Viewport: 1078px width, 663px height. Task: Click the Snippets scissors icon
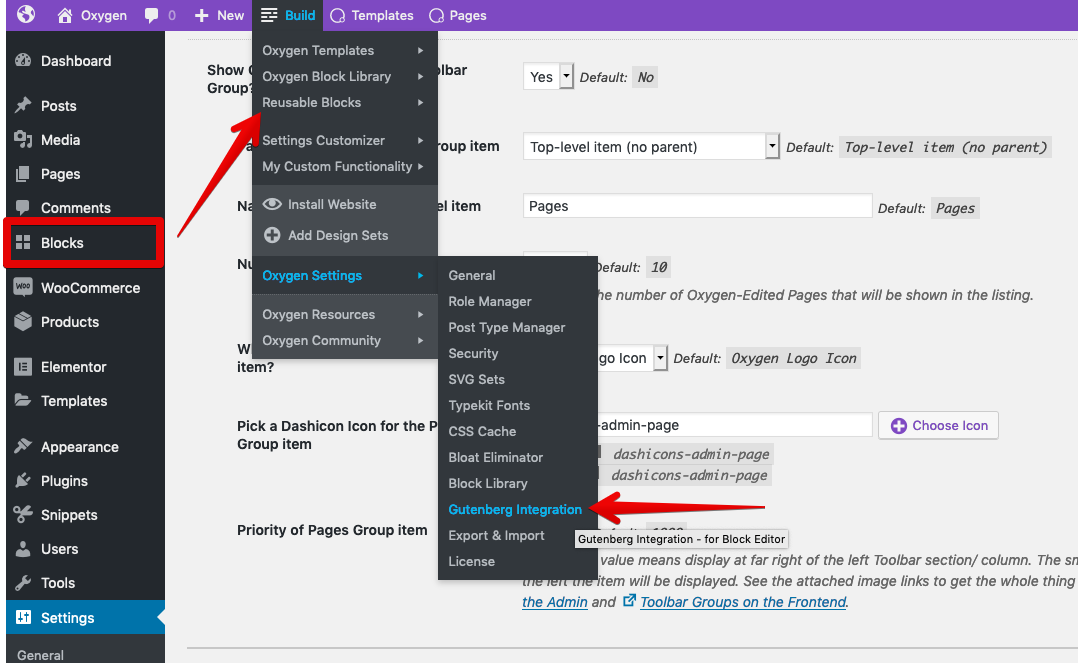pos(23,514)
